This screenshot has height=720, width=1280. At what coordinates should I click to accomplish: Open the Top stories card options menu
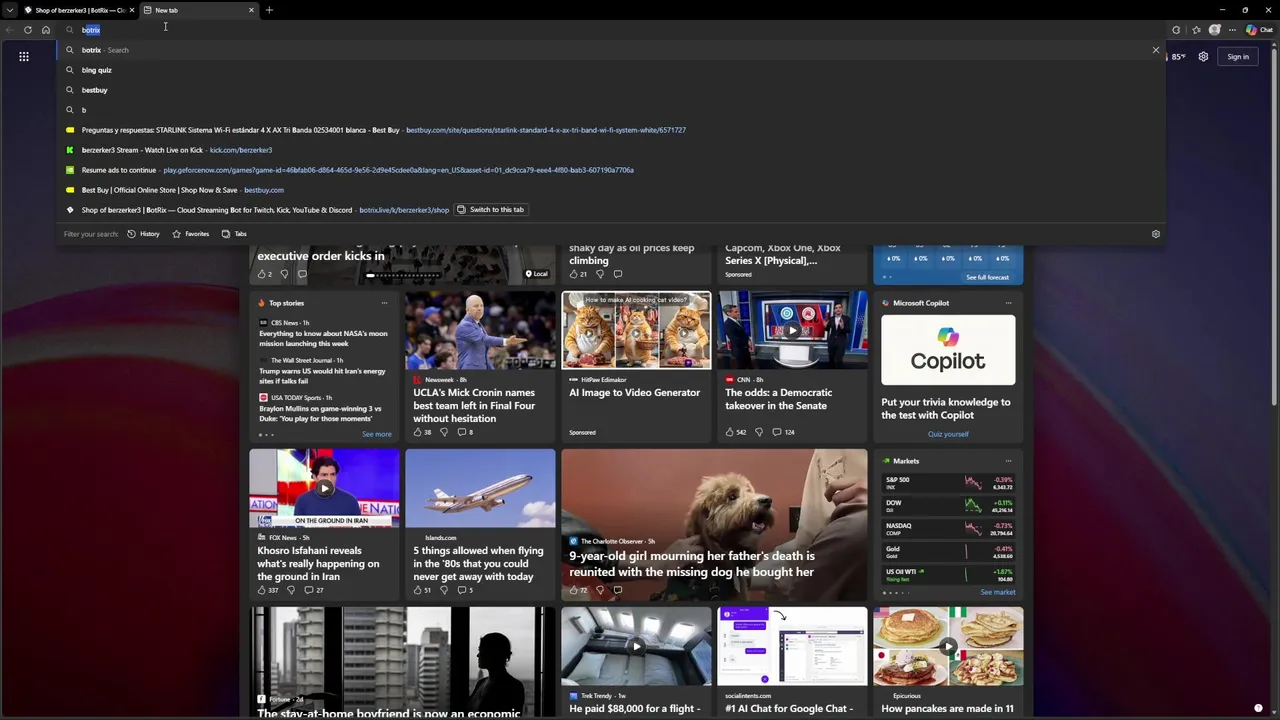click(384, 303)
